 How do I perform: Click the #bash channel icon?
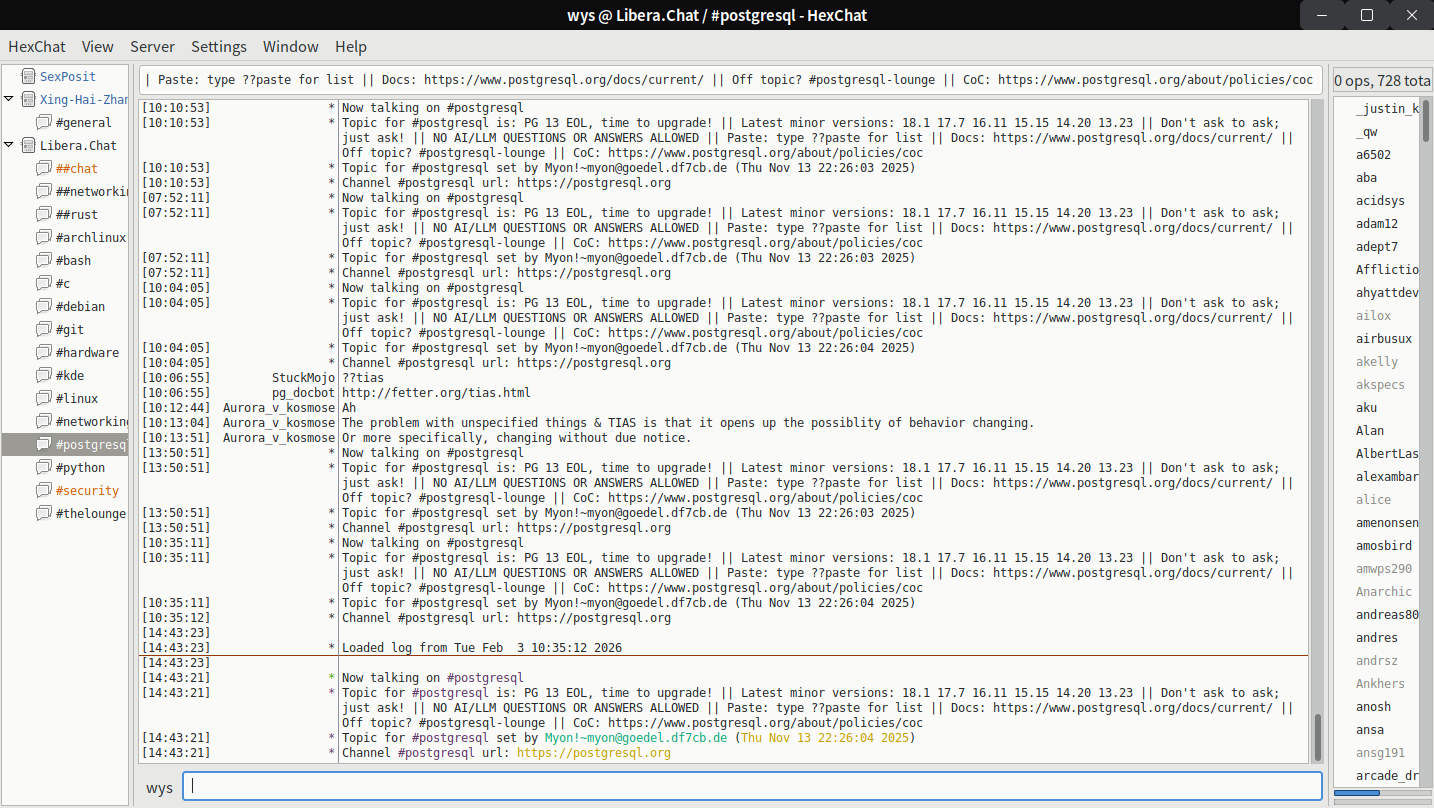43,260
